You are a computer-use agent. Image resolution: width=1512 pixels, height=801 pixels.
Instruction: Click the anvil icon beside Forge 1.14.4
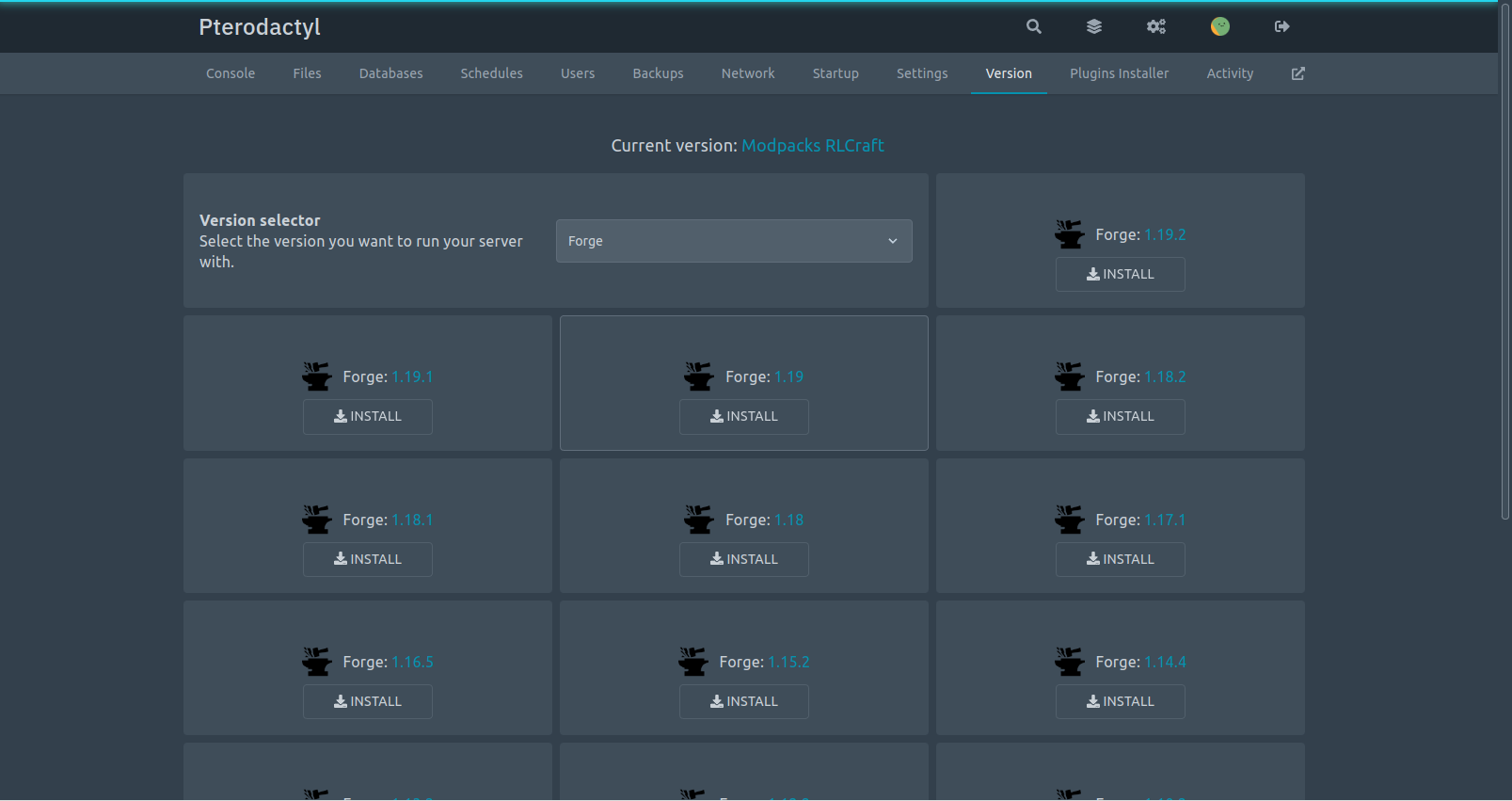(1070, 661)
